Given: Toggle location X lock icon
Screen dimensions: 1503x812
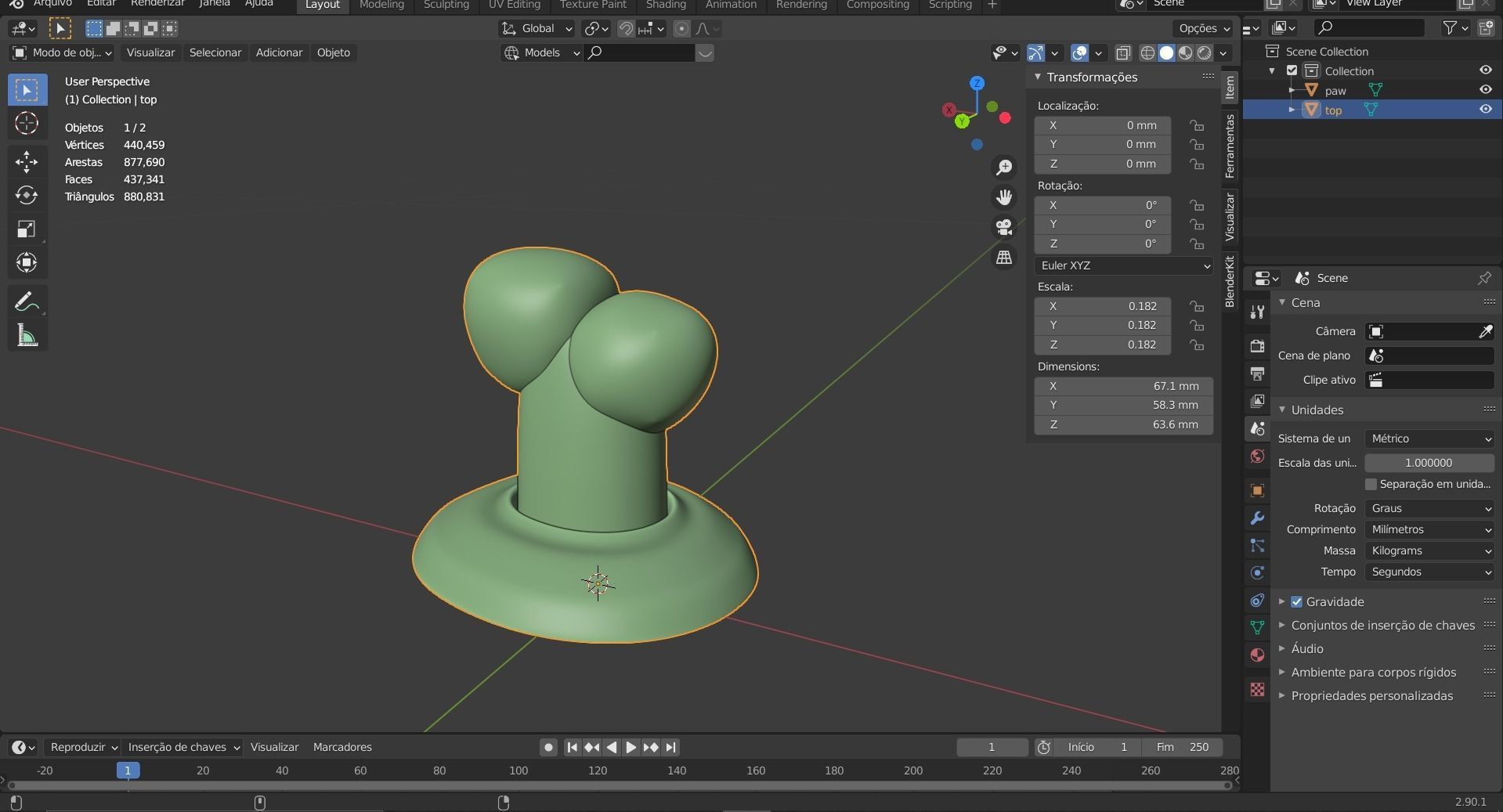Looking at the screenshot, I should pyautogui.click(x=1196, y=125).
